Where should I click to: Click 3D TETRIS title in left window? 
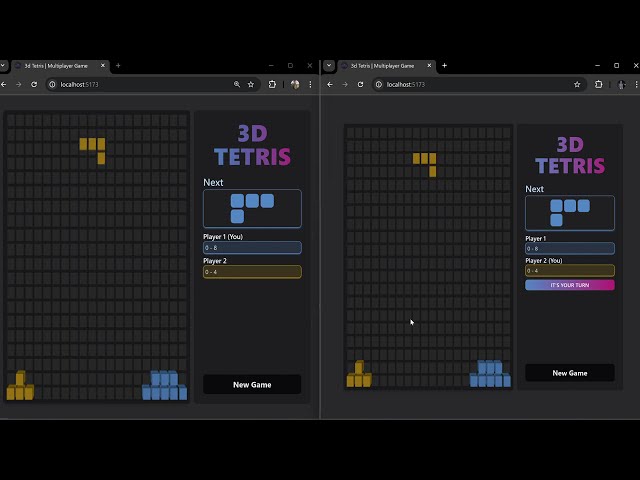252,145
